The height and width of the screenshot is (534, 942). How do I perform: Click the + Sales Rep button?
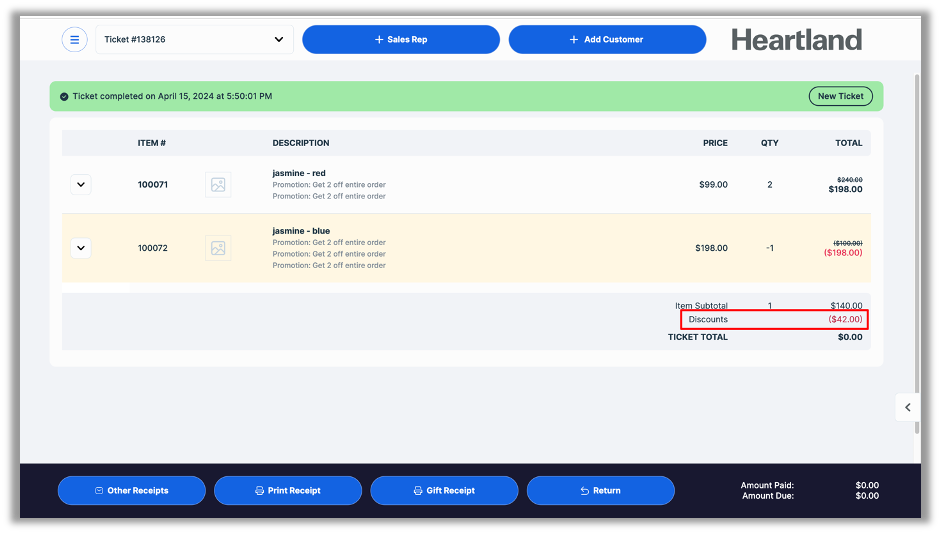pos(400,40)
